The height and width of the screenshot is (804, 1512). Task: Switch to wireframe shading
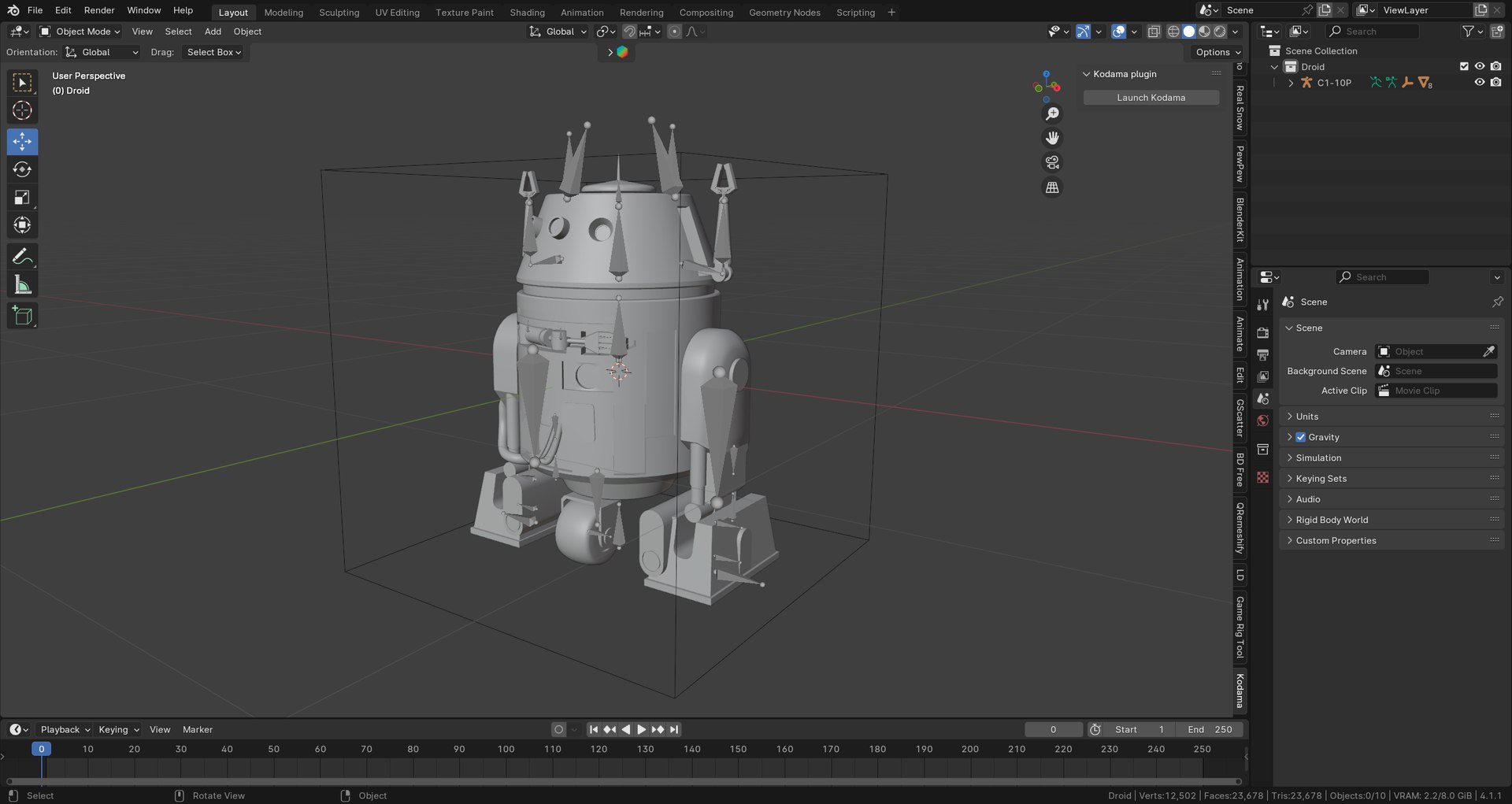click(1173, 31)
